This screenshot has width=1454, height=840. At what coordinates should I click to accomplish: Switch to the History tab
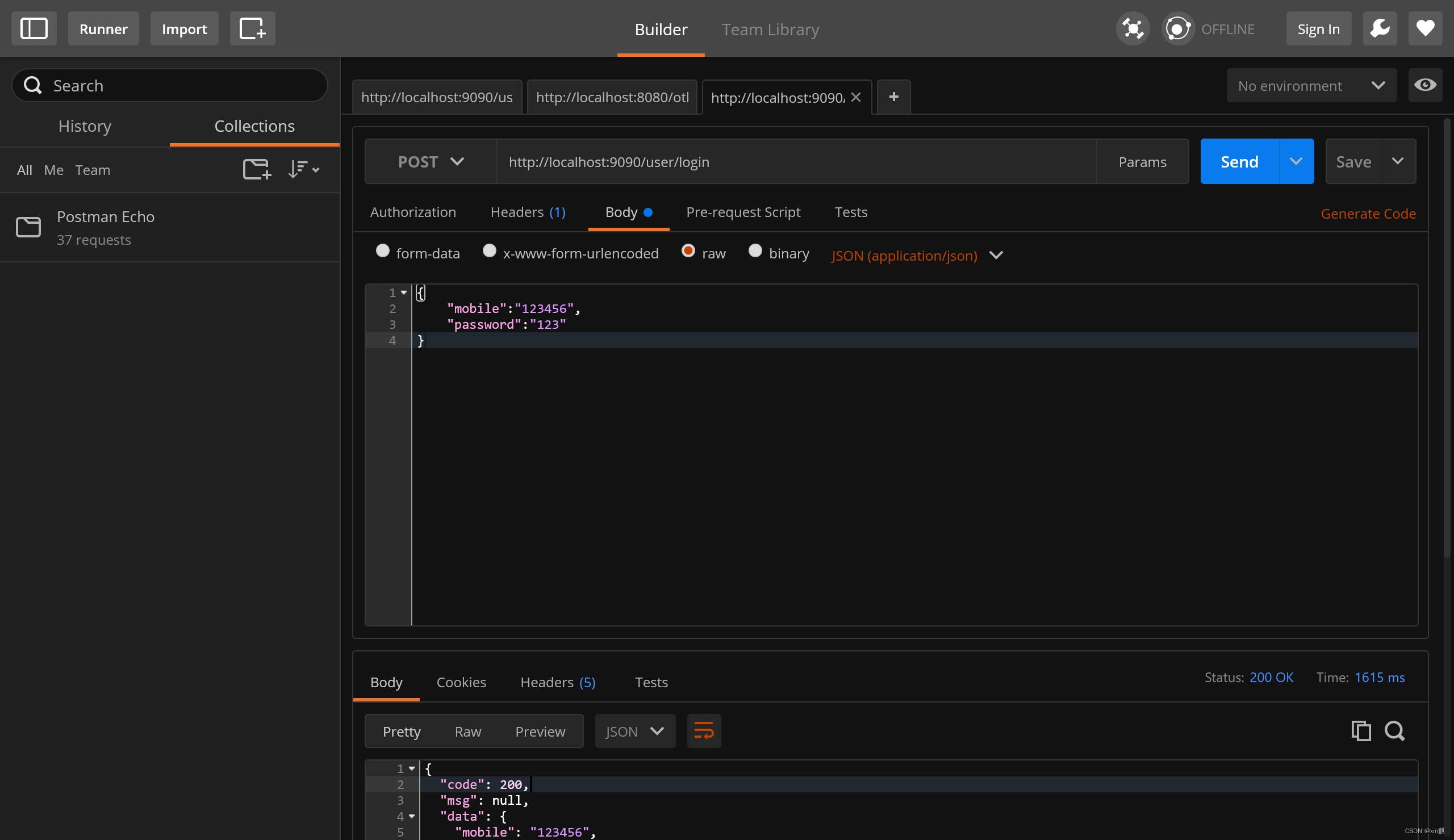point(85,126)
